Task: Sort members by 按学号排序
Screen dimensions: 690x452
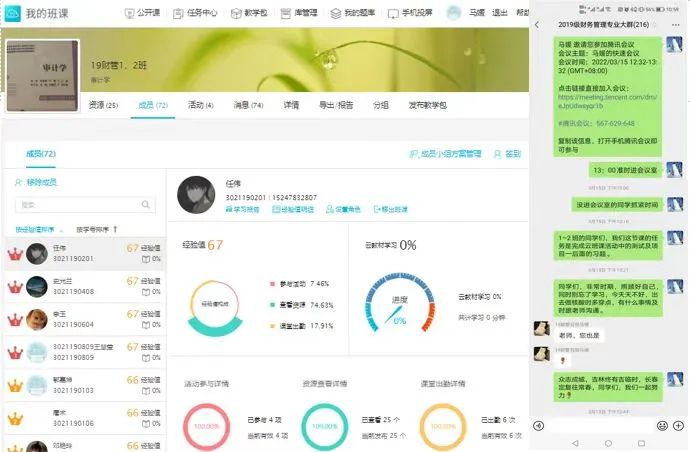Action: 95,229
